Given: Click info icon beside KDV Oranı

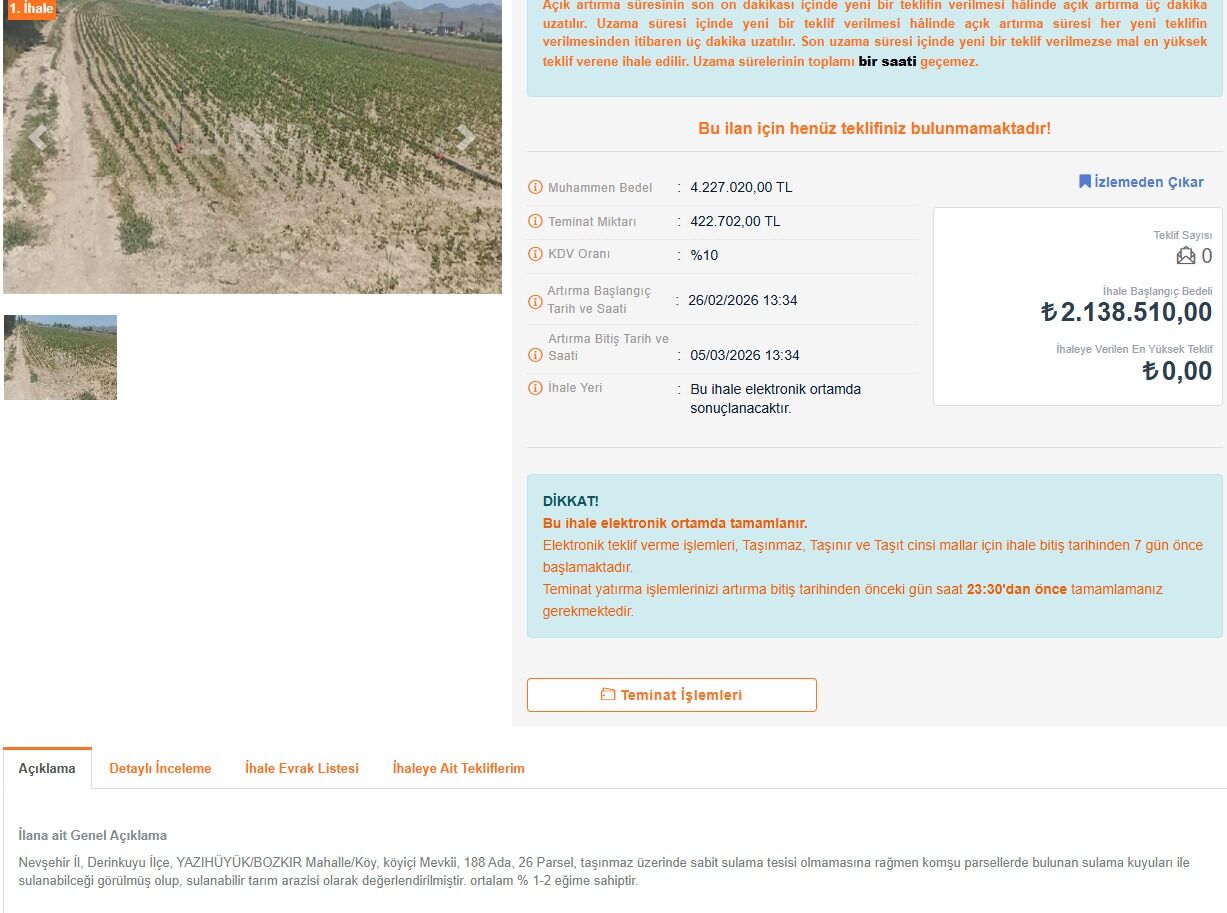Looking at the screenshot, I should click(x=535, y=254).
